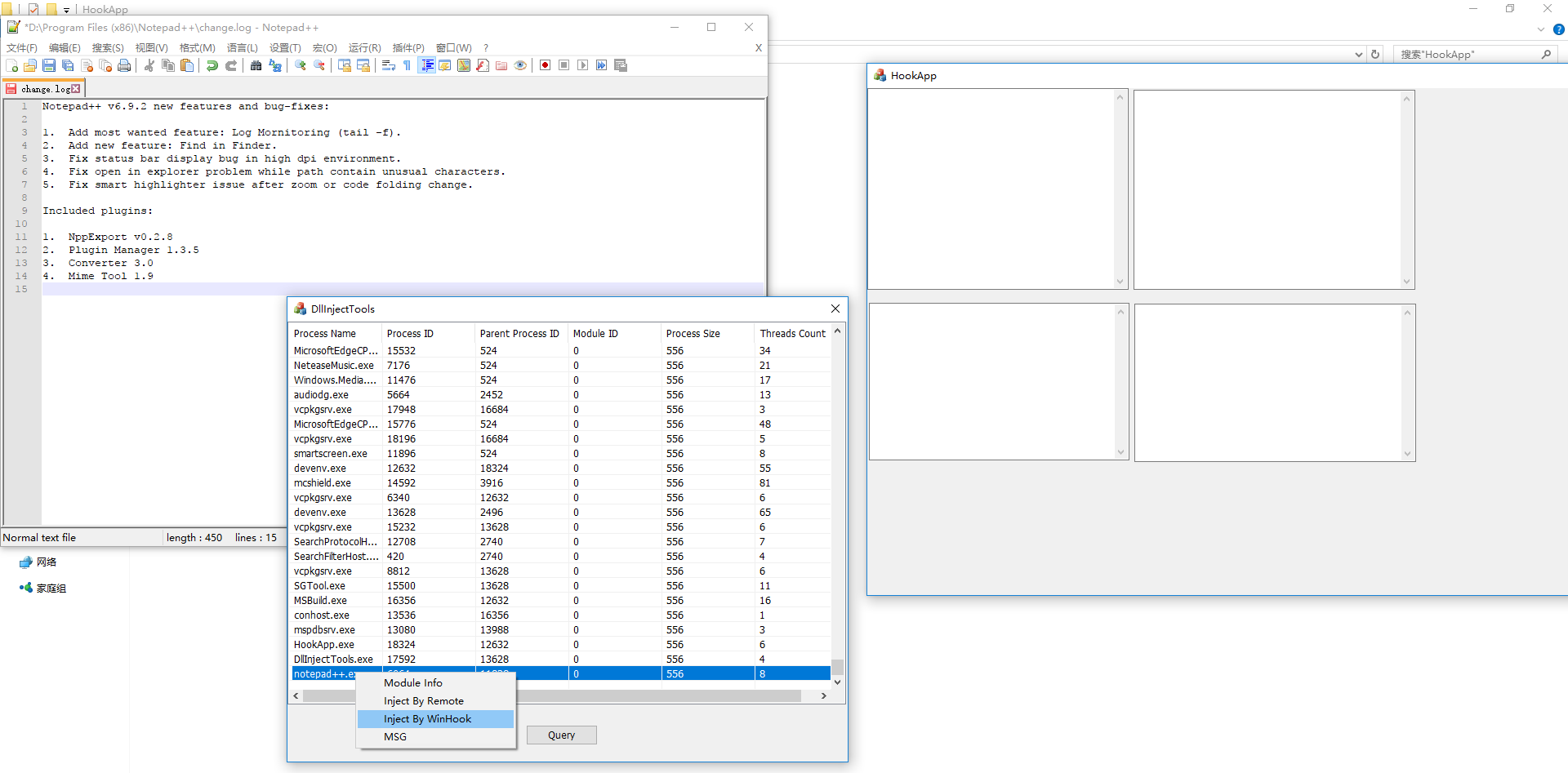Choose Inject By Remote from the context menu
1568x773 pixels.
tap(436, 701)
